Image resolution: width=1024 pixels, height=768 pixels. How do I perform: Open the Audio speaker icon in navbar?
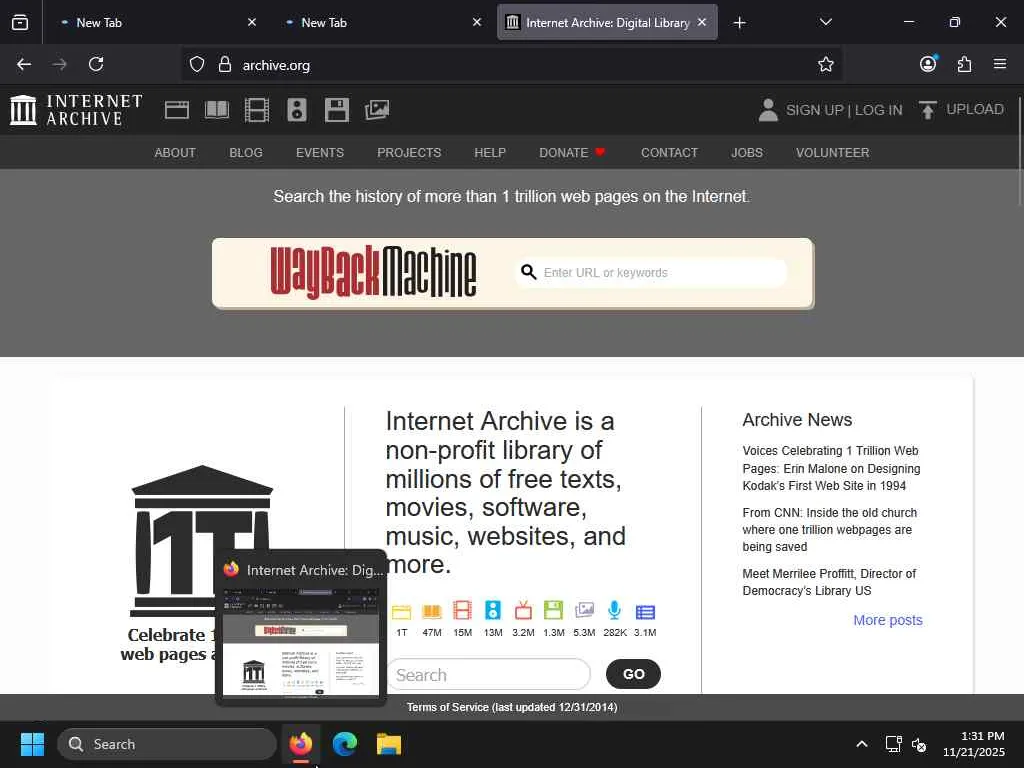coord(296,110)
